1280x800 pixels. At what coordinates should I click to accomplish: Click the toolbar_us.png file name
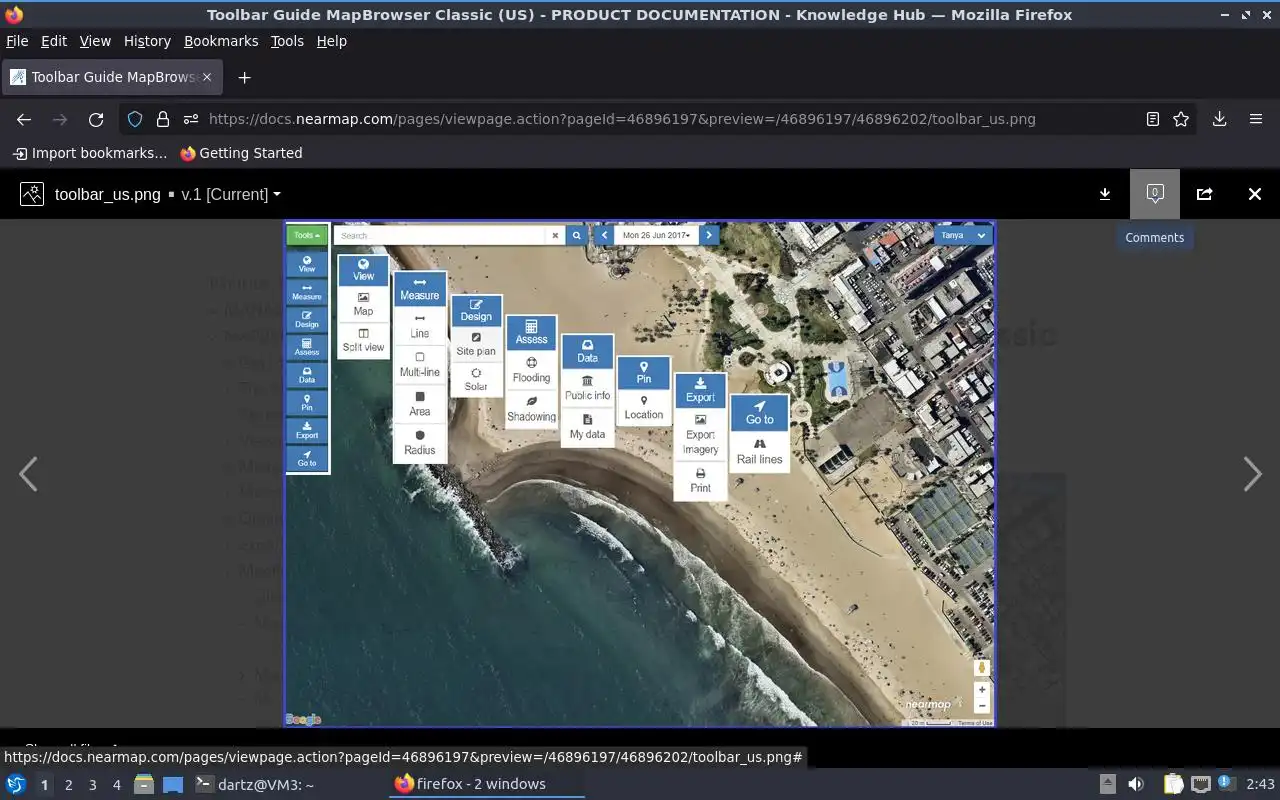click(108, 194)
